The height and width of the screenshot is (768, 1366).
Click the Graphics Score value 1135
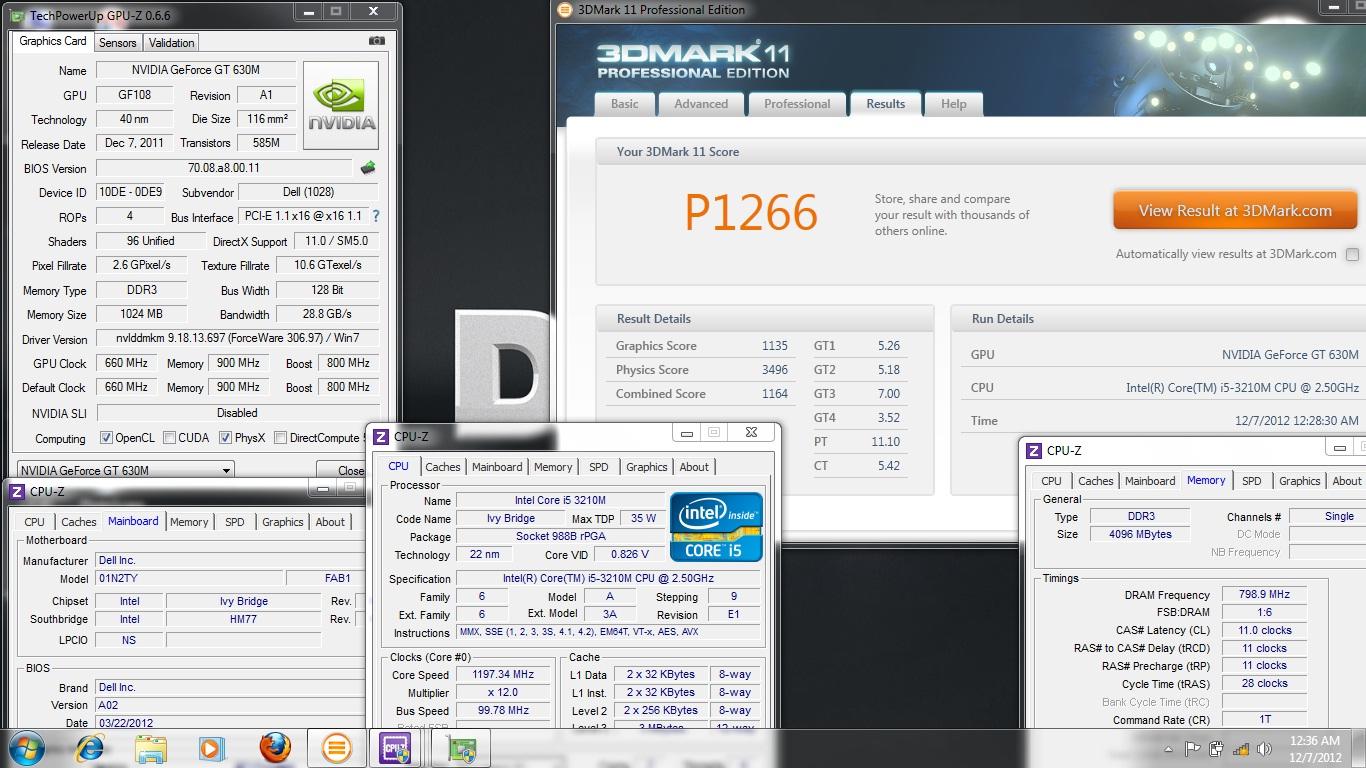click(x=774, y=346)
